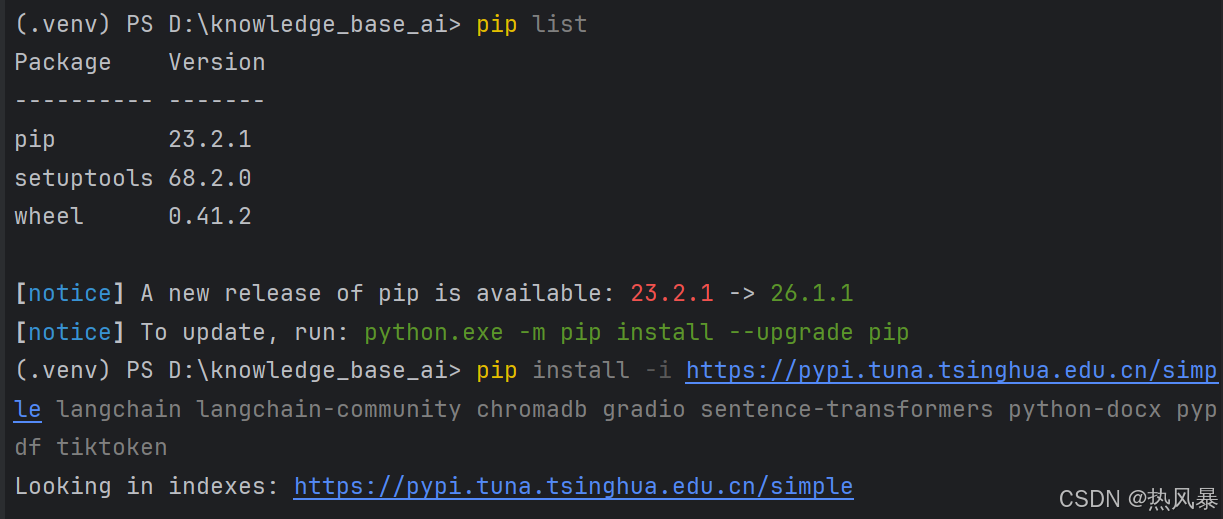Click the 'wheel' package name

coord(49,217)
